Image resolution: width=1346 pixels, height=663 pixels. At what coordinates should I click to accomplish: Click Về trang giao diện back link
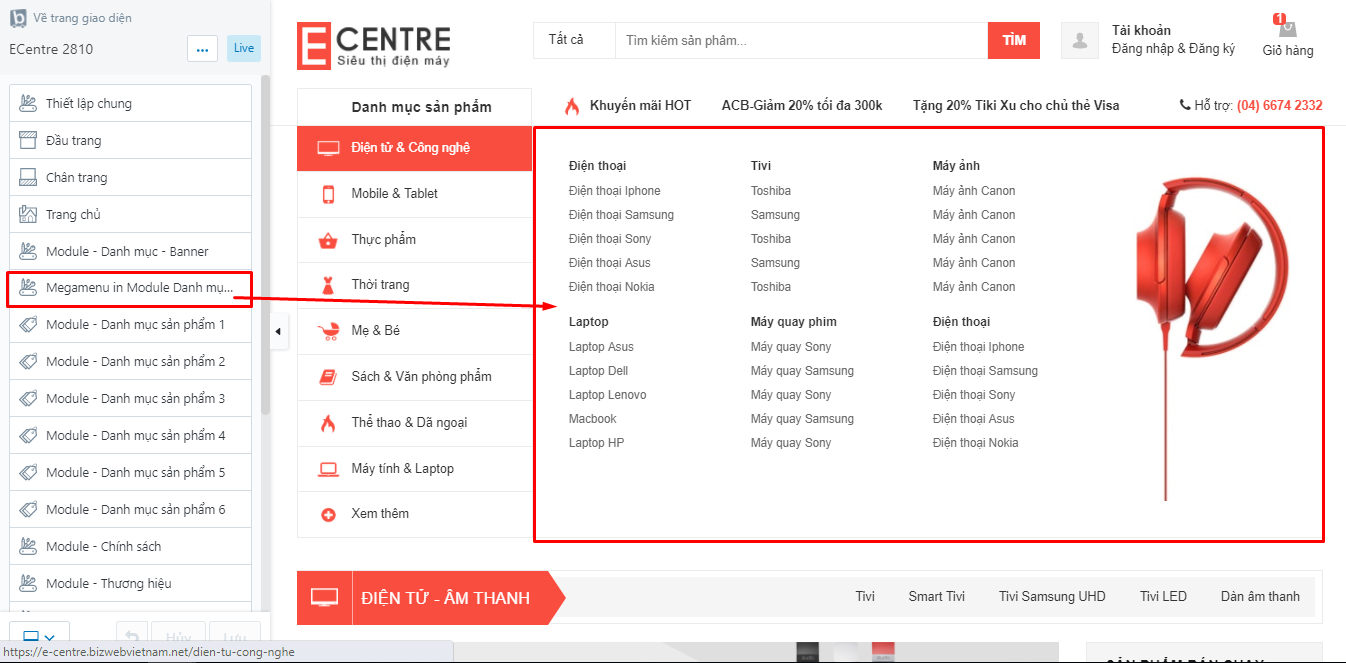(82, 18)
